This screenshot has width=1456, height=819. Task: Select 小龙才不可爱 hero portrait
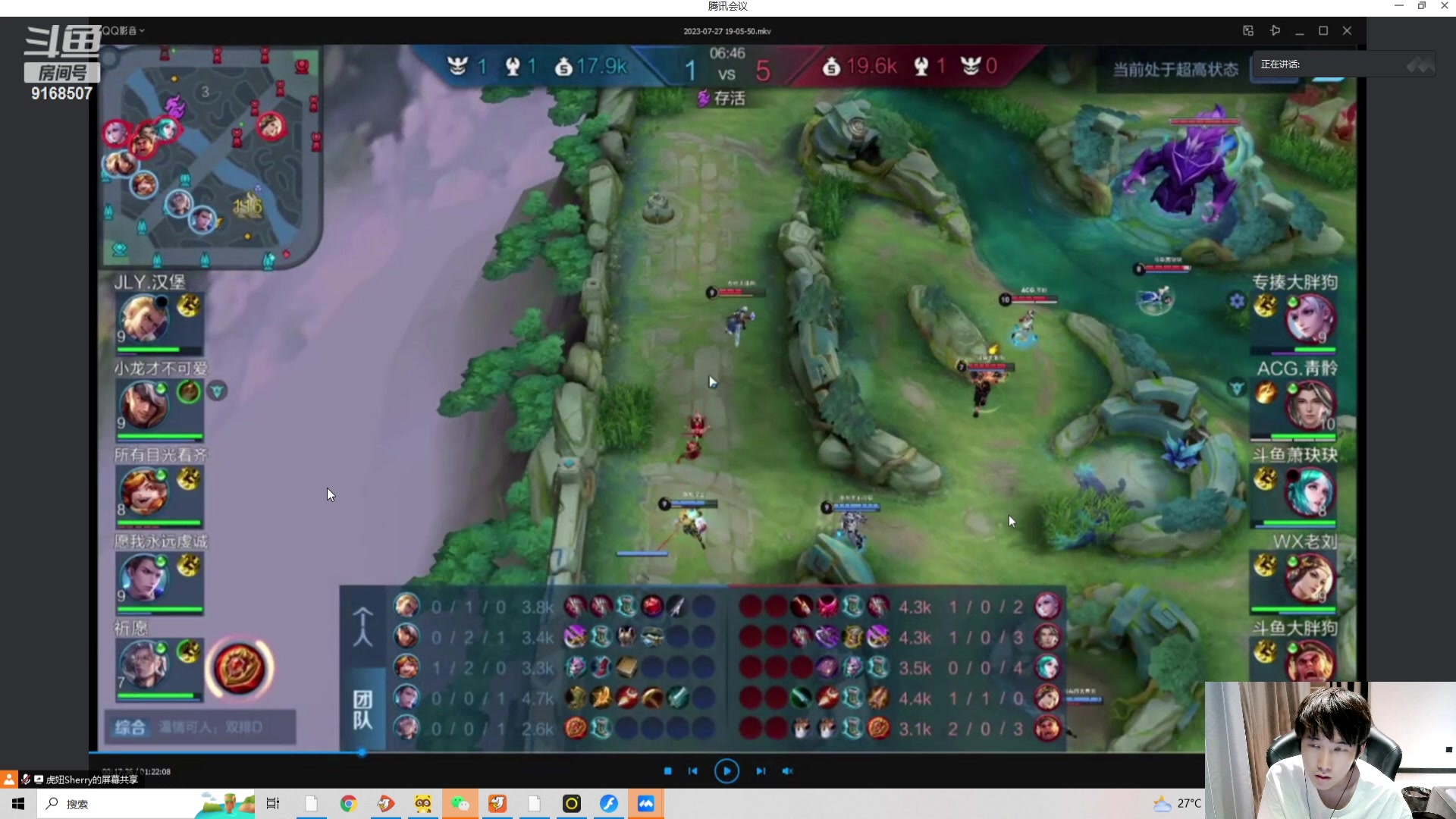click(x=144, y=405)
